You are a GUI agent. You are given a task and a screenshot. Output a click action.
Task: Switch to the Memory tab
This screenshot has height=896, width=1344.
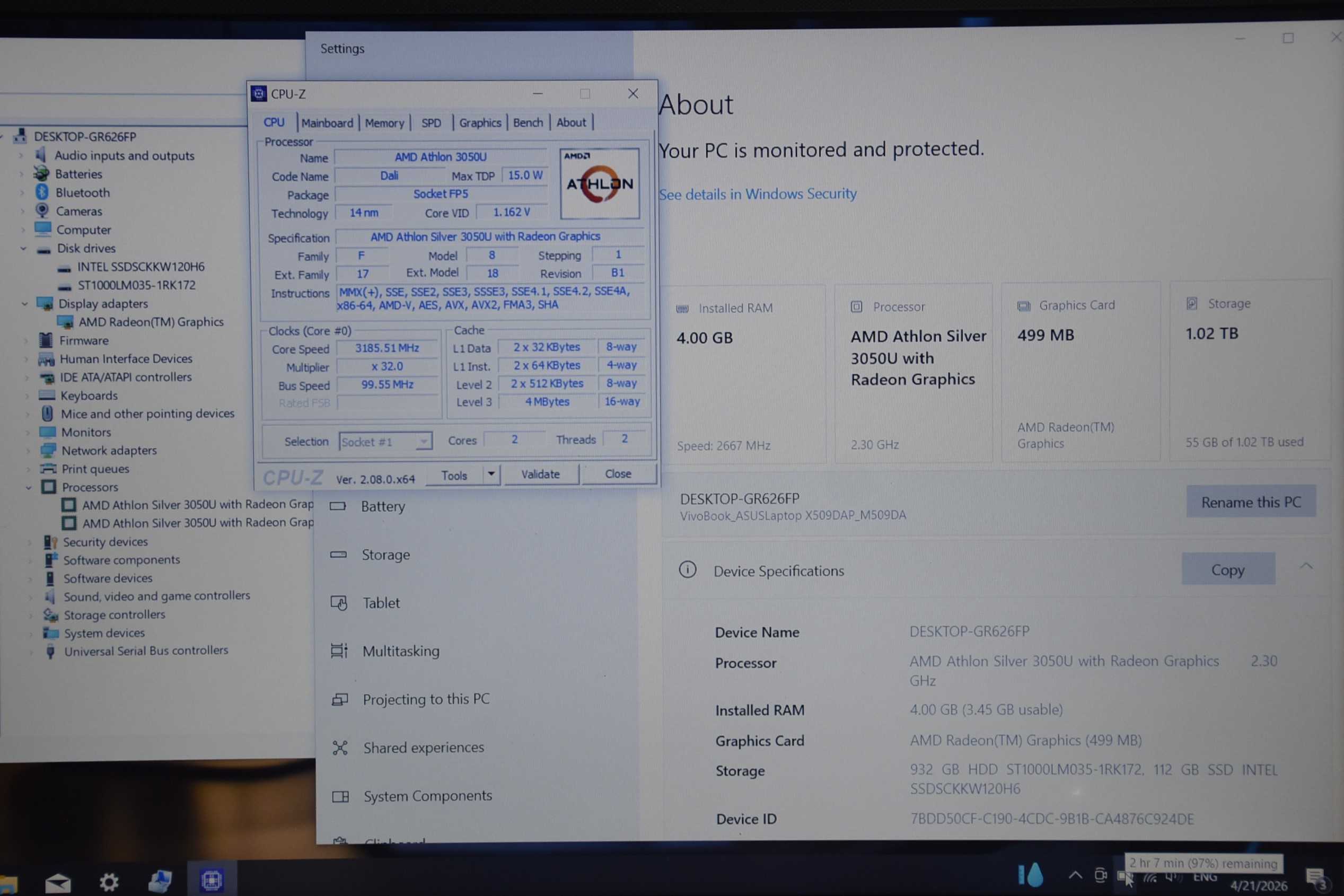[x=384, y=123]
